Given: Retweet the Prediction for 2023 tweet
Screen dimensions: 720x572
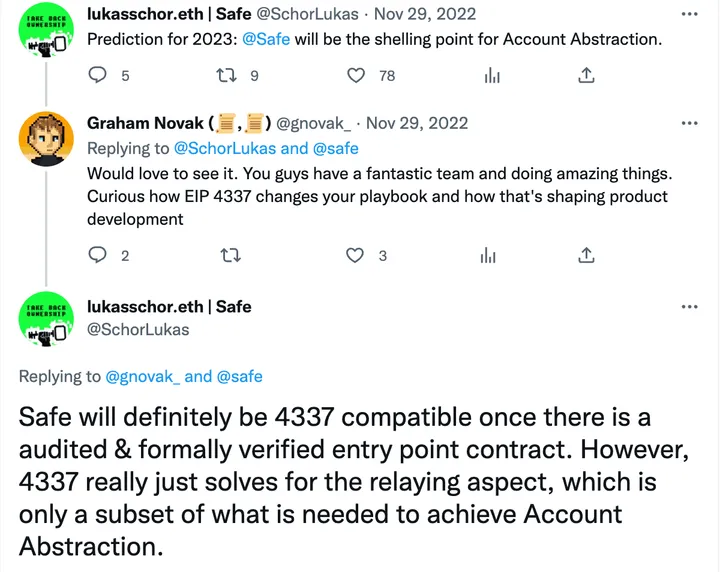Looking at the screenshot, I should point(225,75).
